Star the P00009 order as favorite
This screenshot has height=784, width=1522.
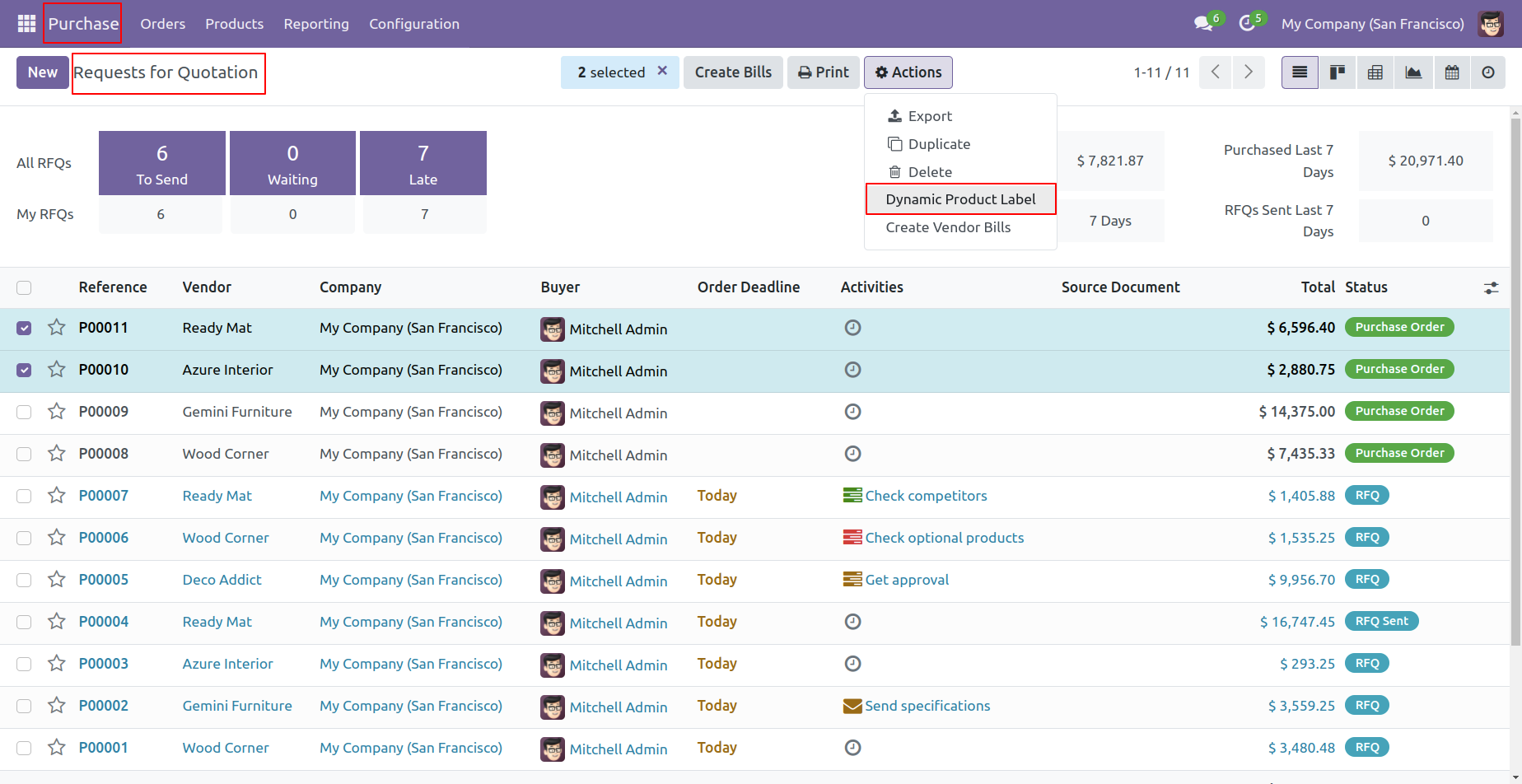(57, 412)
